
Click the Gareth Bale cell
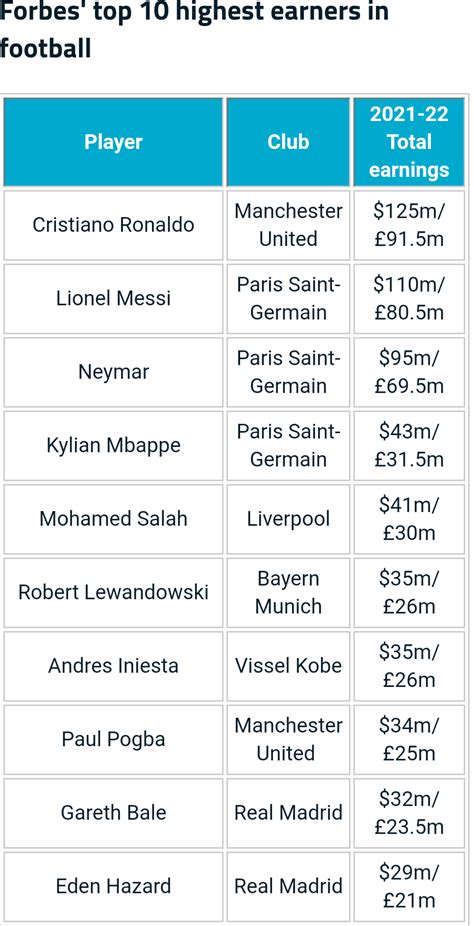click(113, 813)
